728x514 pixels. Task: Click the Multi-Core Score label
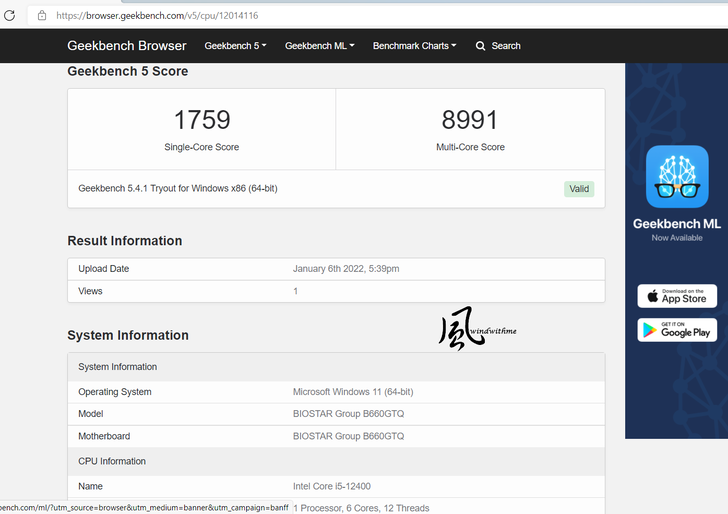(x=470, y=147)
